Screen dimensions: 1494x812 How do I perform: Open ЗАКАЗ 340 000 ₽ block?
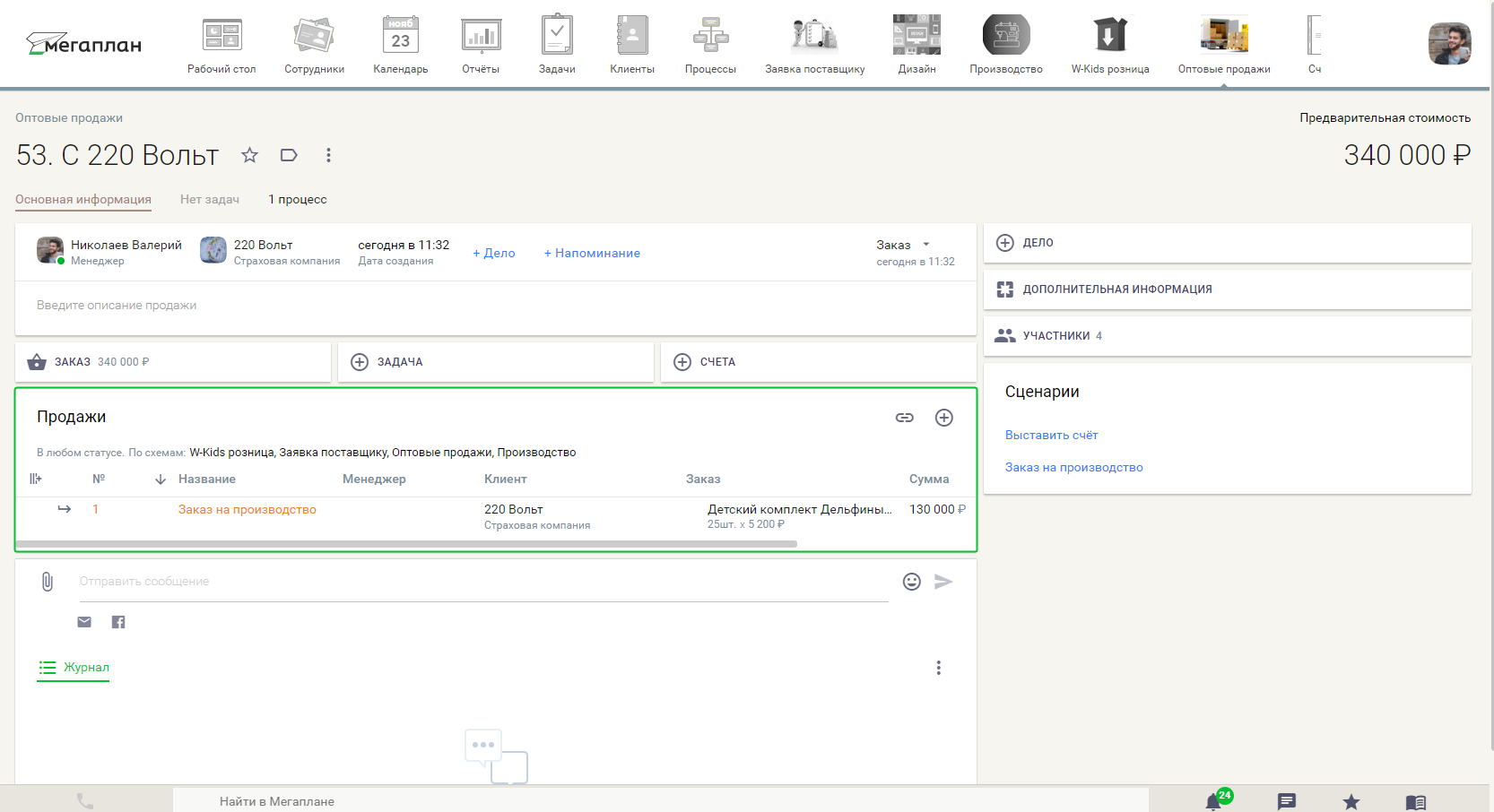point(173,362)
